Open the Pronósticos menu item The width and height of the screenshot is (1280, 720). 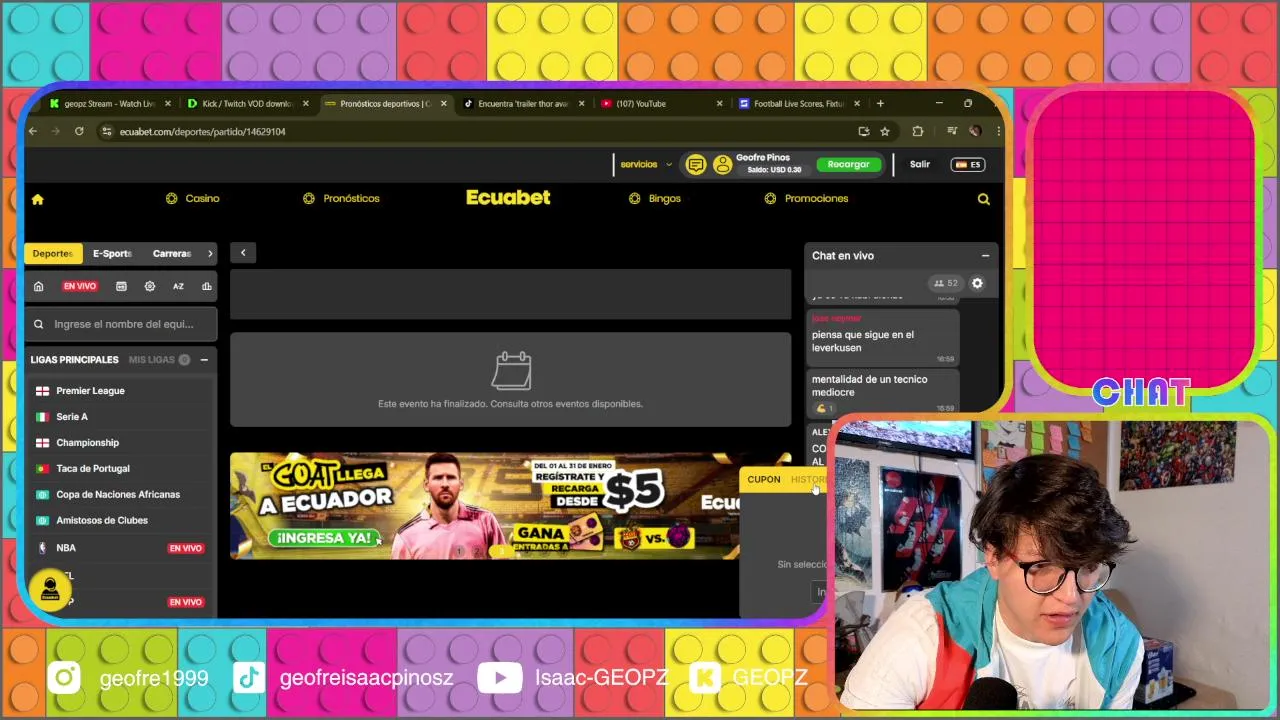341,199
